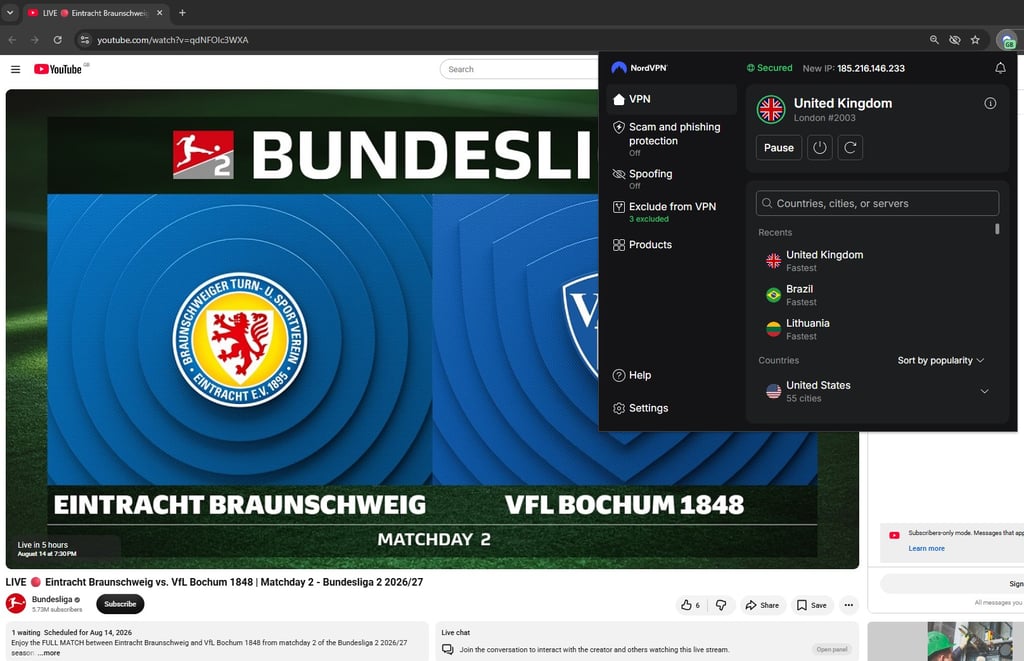Click the United Kingdom flag in connection card
Viewport: 1024px width, 661px height.
[771, 109]
